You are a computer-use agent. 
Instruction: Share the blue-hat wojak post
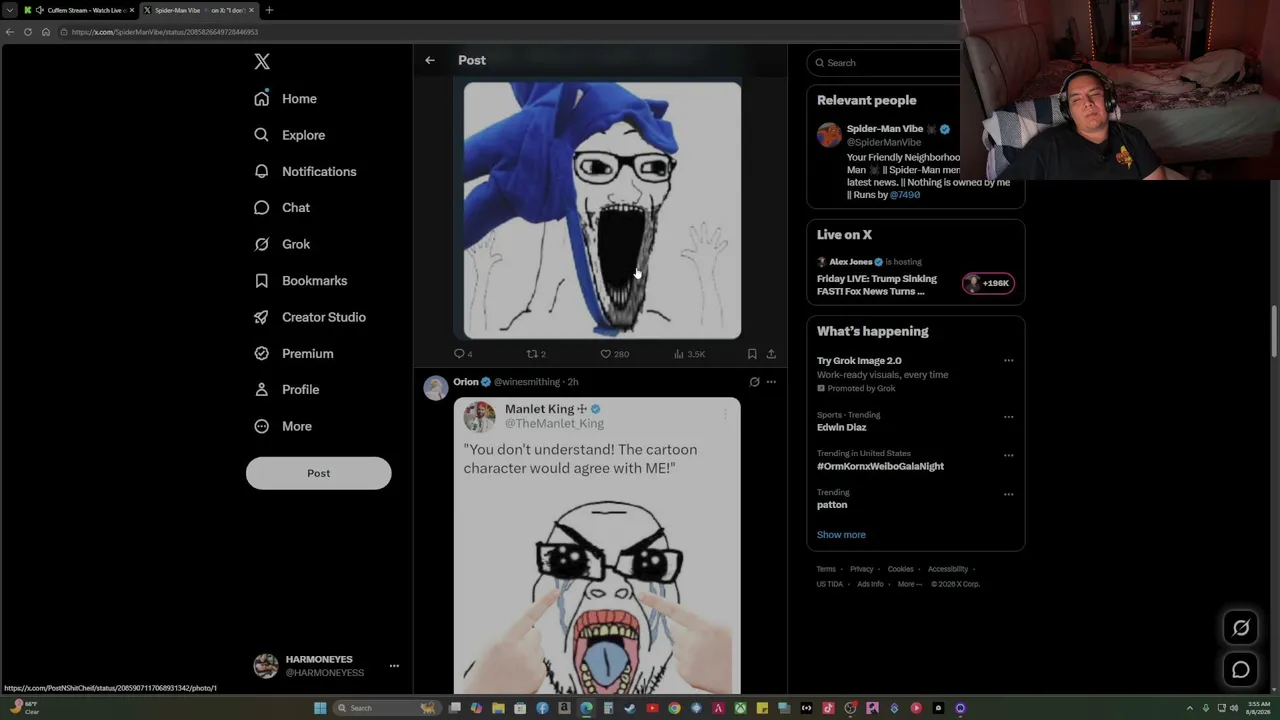771,354
